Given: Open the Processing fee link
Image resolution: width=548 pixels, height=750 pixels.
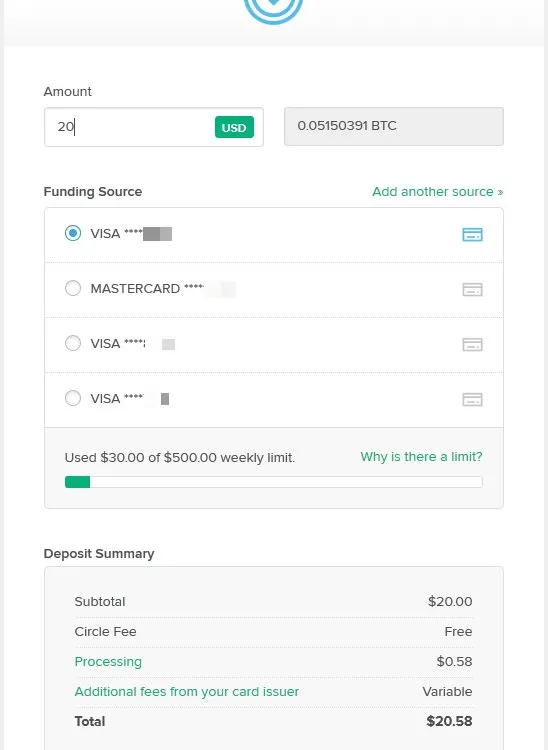Looking at the screenshot, I should 108,662.
